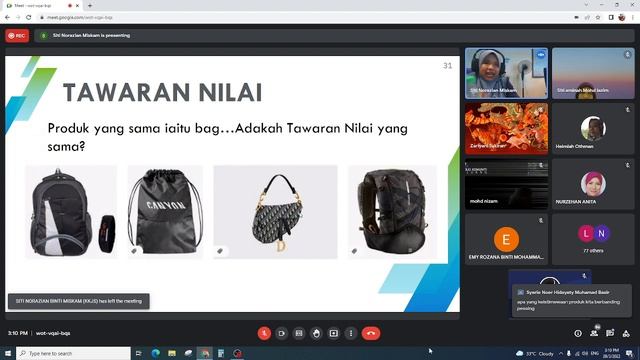Click the share page icon in address bar
Image resolution: width=640 pixels, height=360 pixels.
(587, 18)
